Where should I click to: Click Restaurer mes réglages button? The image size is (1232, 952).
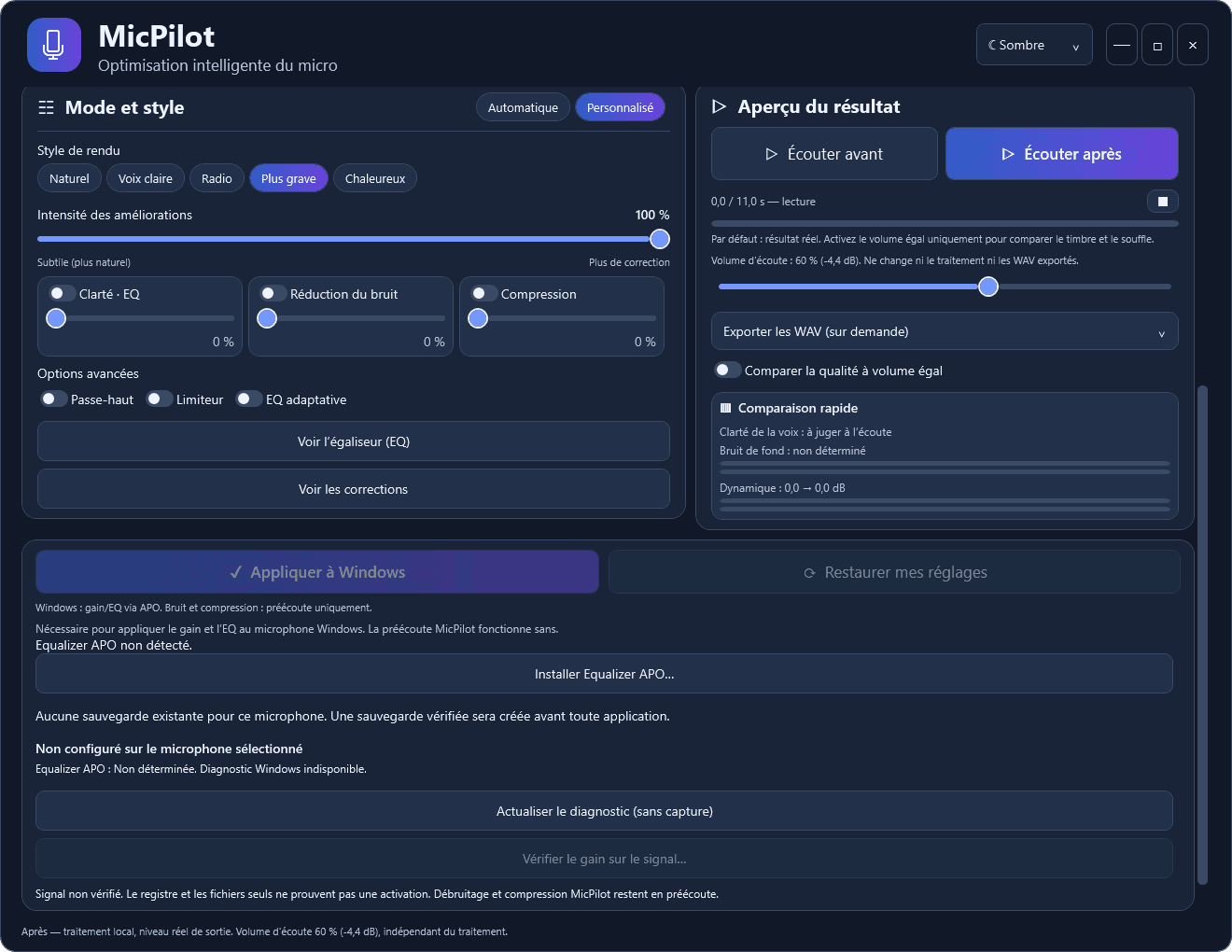coord(894,572)
